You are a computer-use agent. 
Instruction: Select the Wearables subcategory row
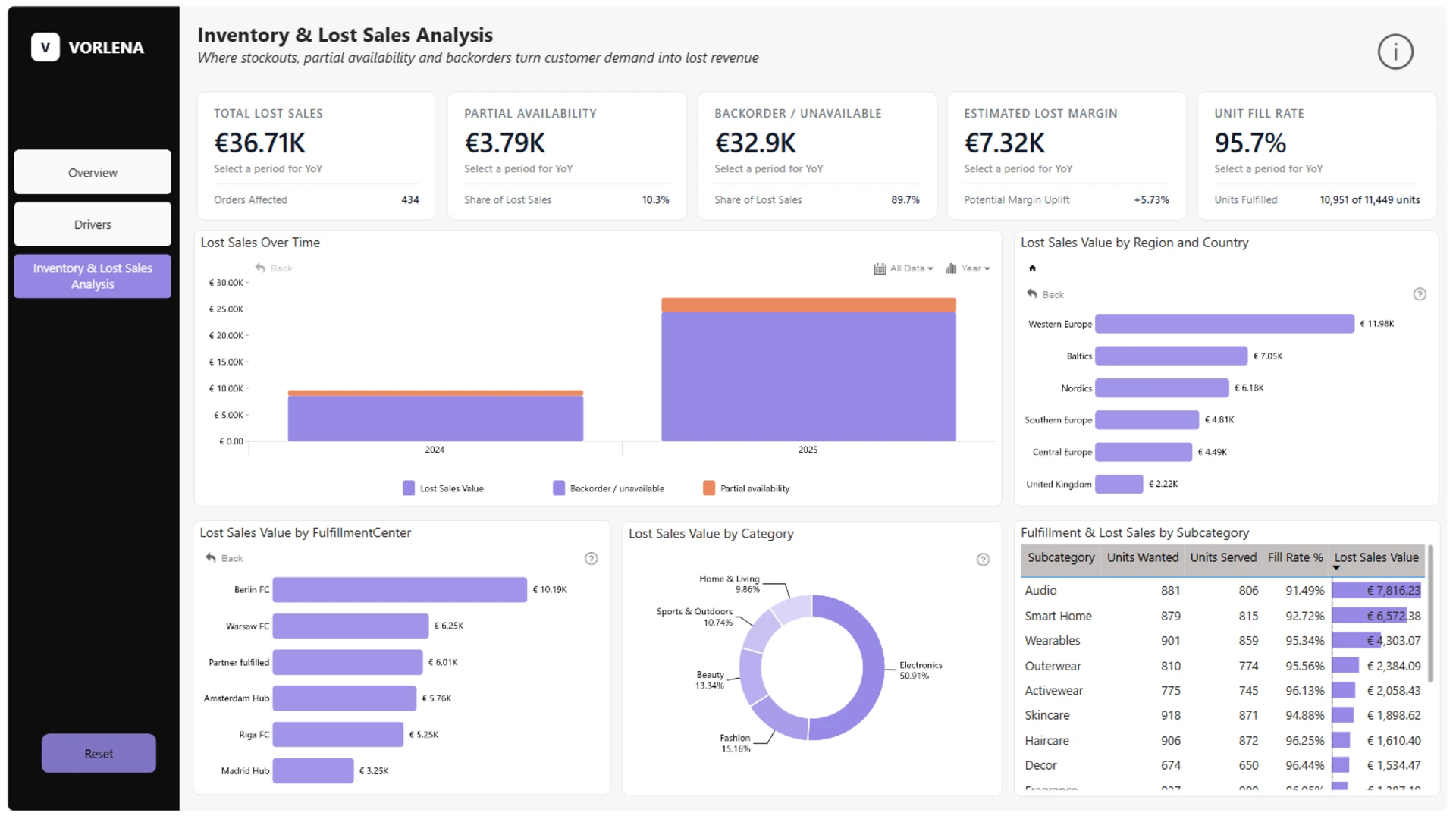(x=1222, y=641)
